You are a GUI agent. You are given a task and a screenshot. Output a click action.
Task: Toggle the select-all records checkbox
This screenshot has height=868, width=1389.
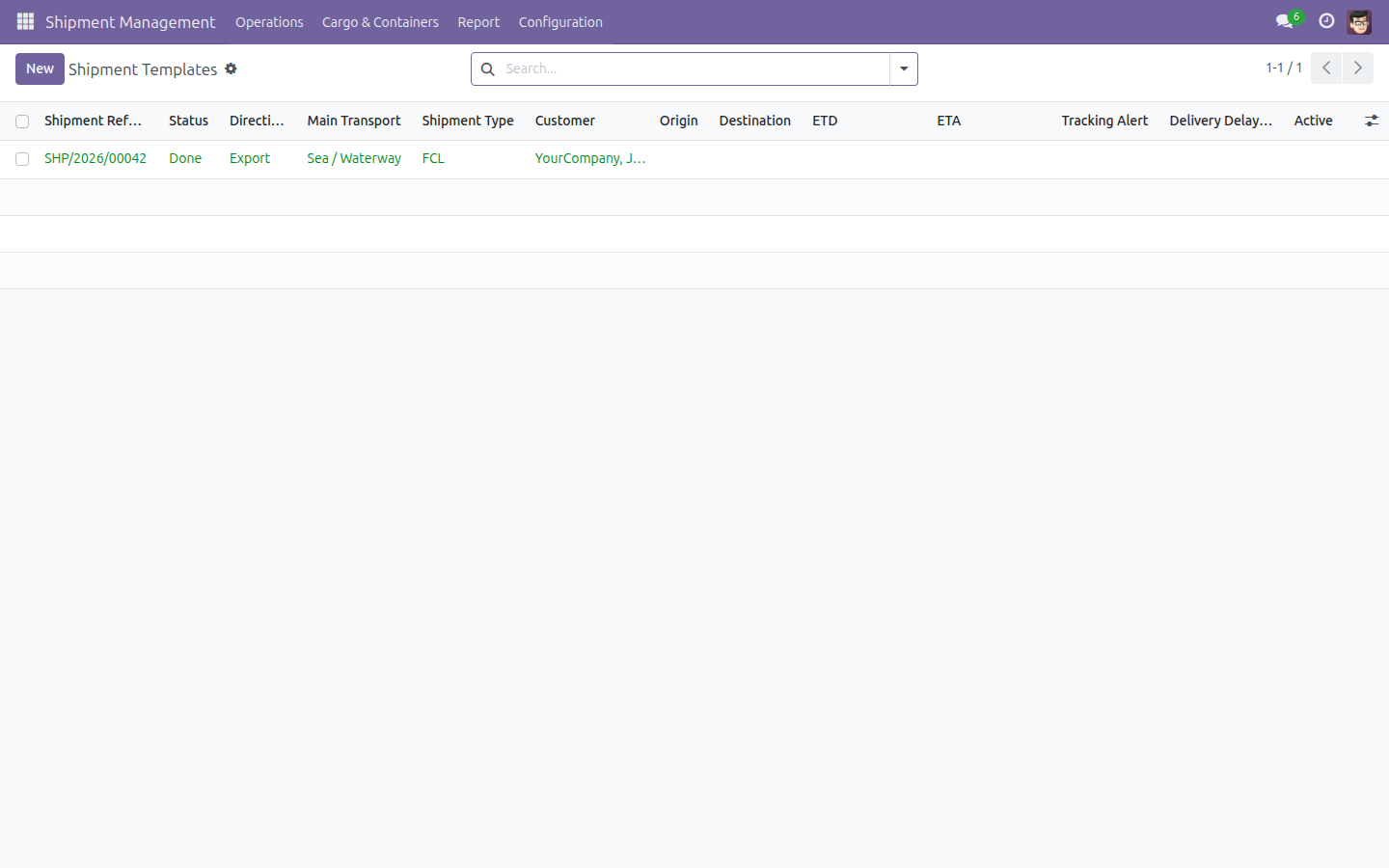pos(22,122)
